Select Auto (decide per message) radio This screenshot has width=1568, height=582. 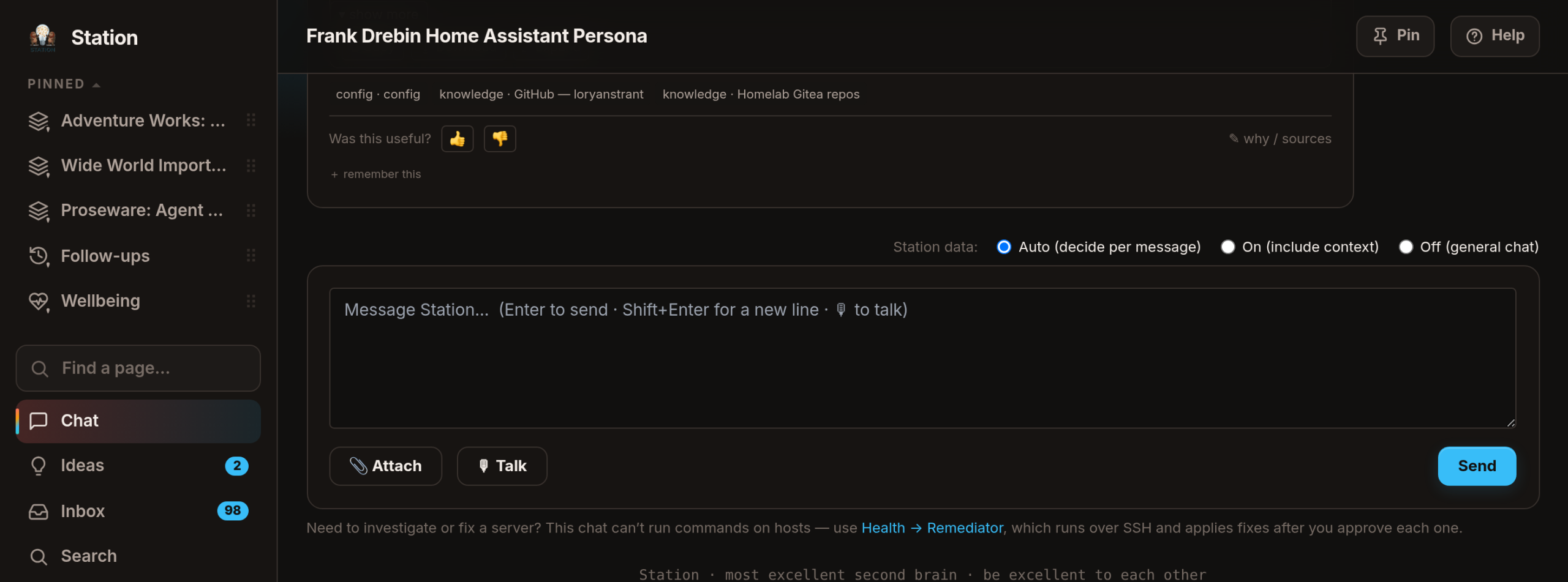tap(1004, 247)
